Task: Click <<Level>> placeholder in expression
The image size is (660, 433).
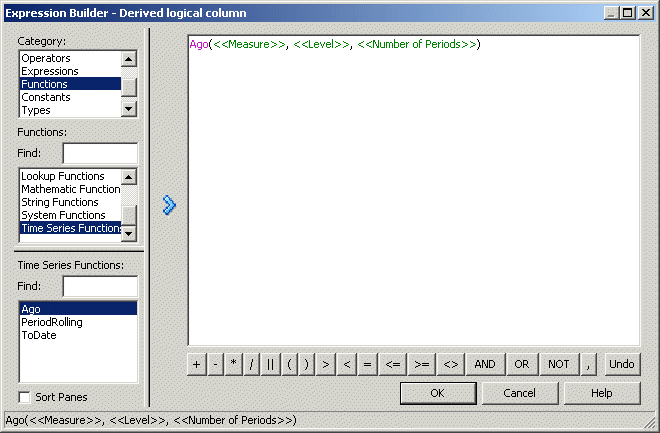Action: tap(322, 44)
